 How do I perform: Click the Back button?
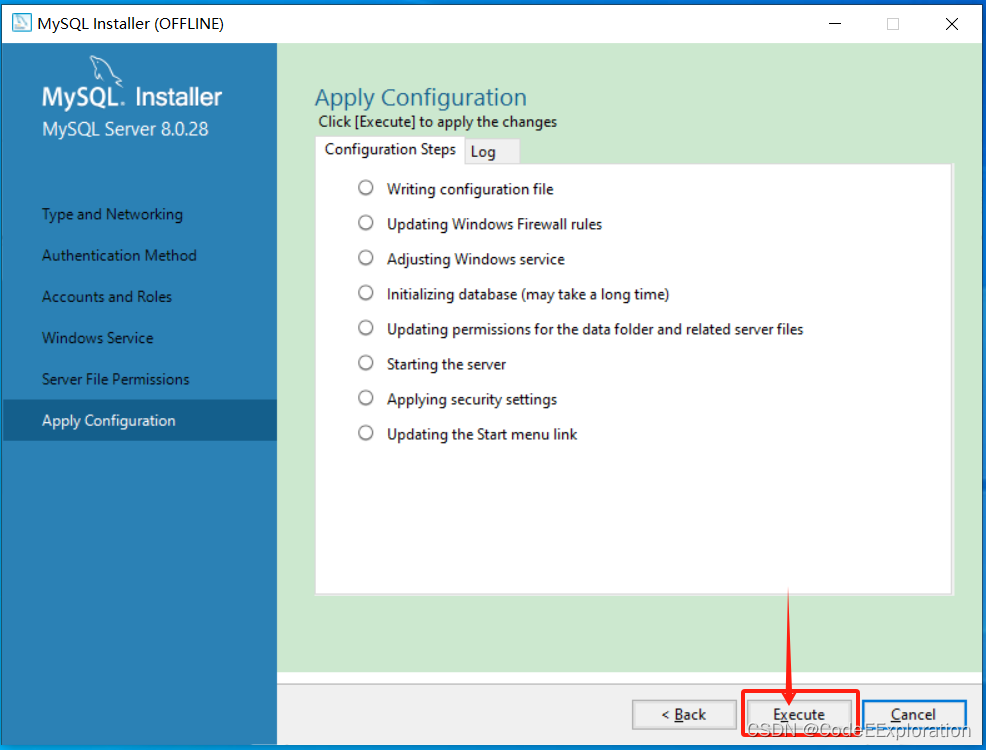[x=684, y=715]
